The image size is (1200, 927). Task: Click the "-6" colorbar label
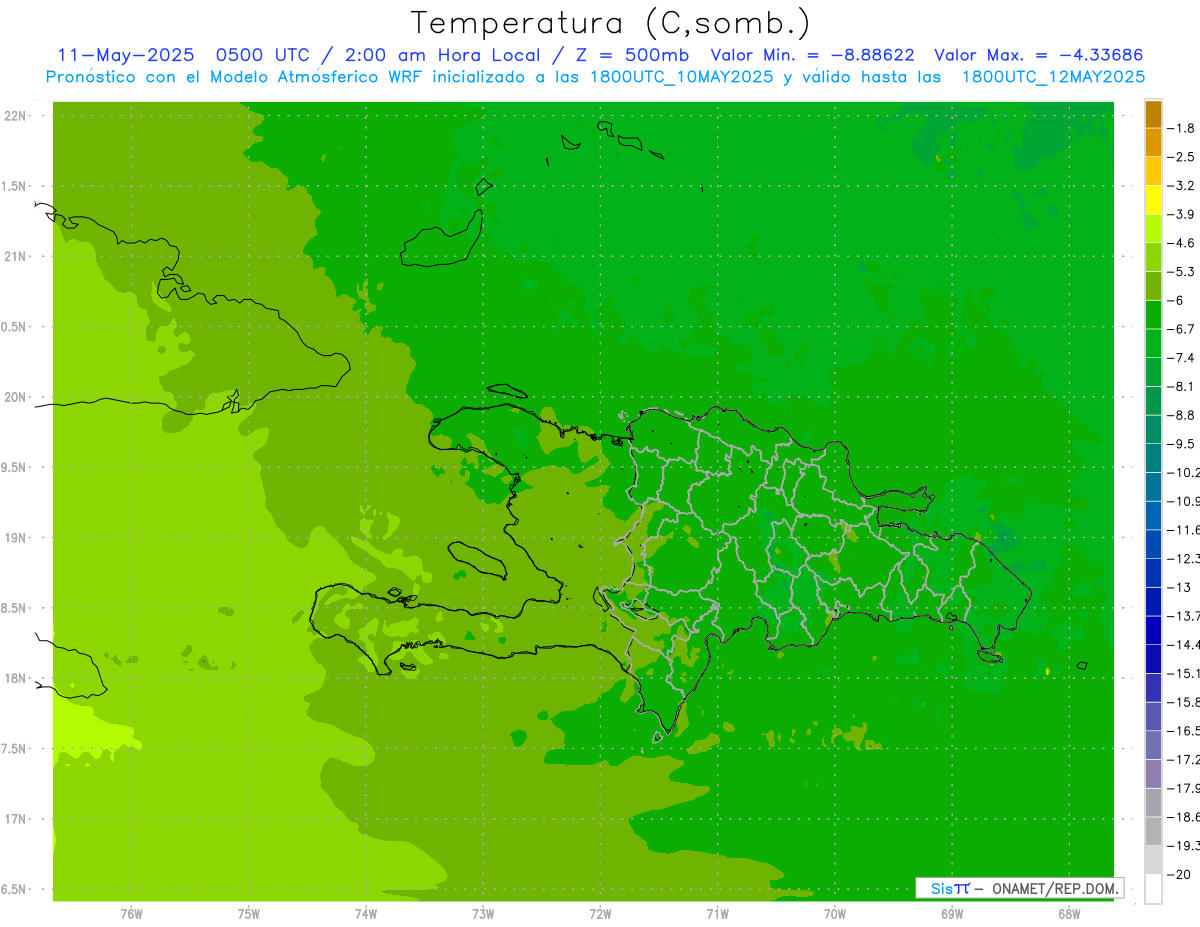(1178, 300)
